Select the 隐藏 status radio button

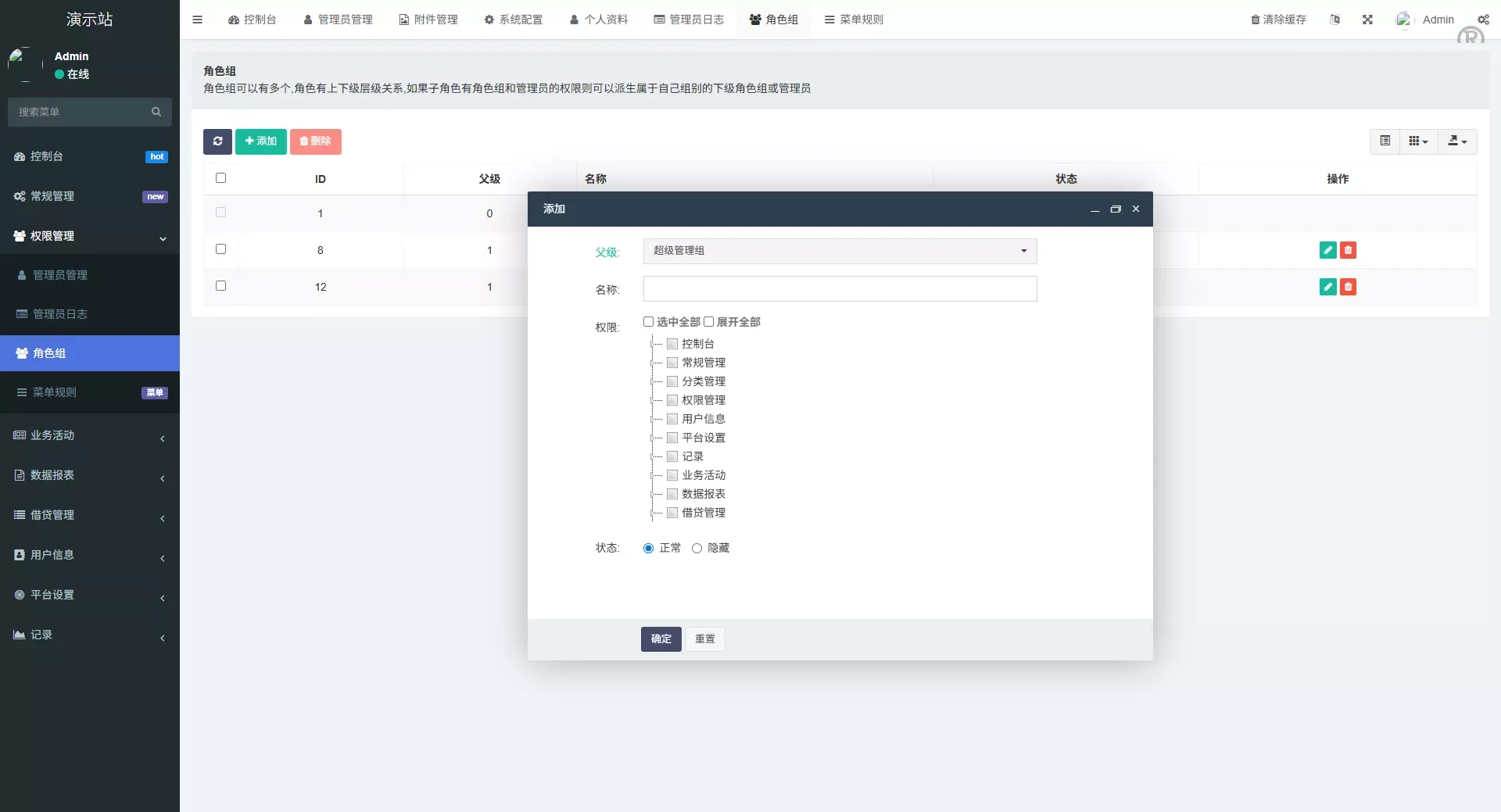[x=697, y=548]
